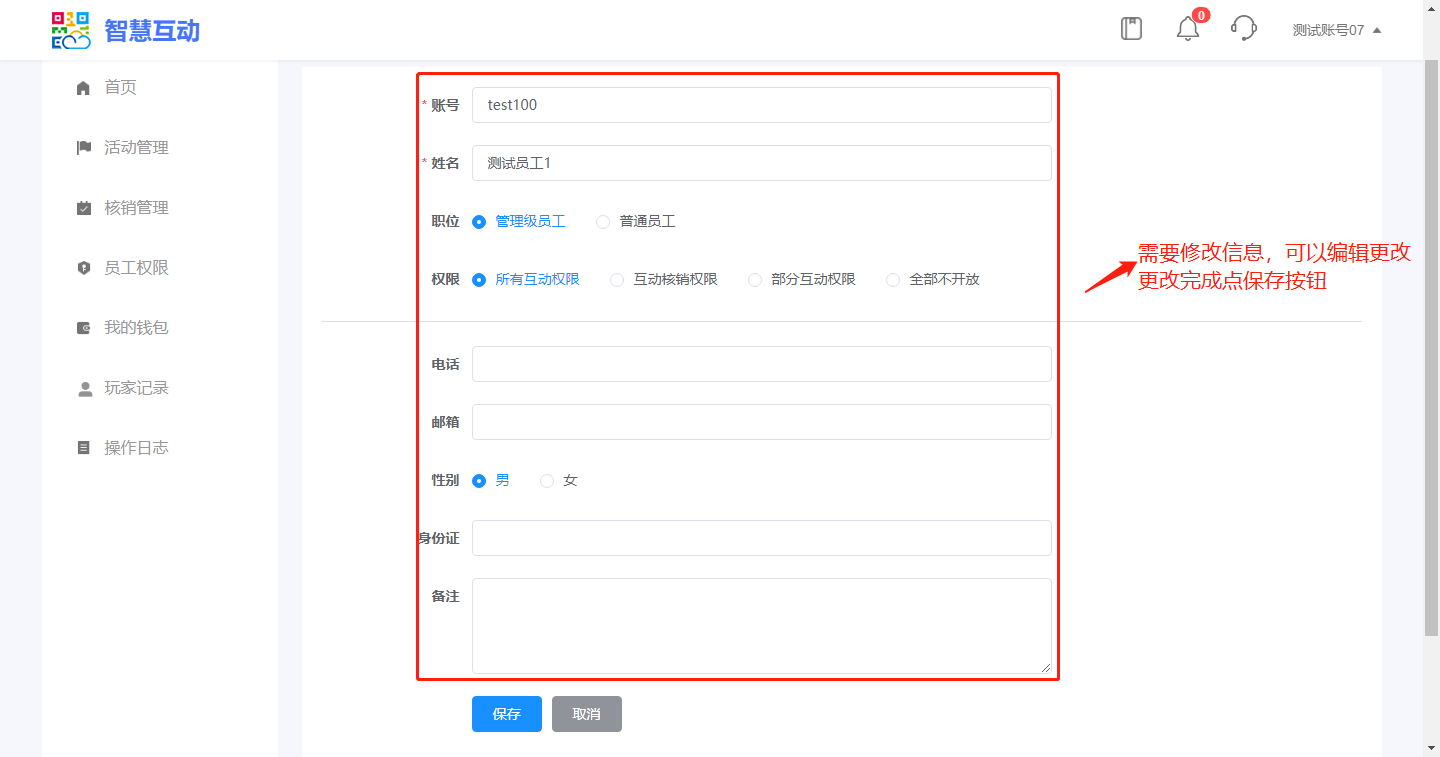This screenshot has height=757, width=1440.
Task: Open the documentation book icon
Action: (1131, 29)
